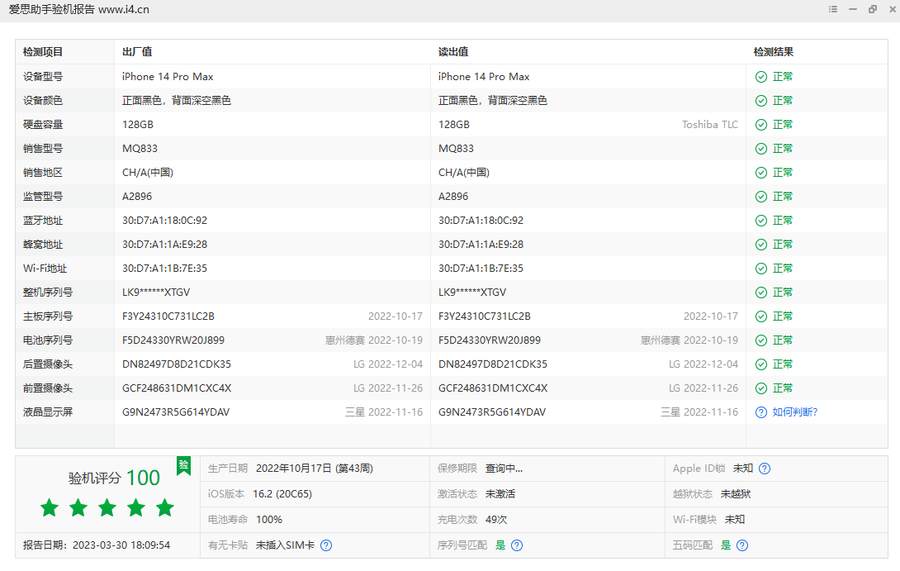Click help icon next to Apple ID锁 未知
The image size is (900, 571).
(765, 468)
